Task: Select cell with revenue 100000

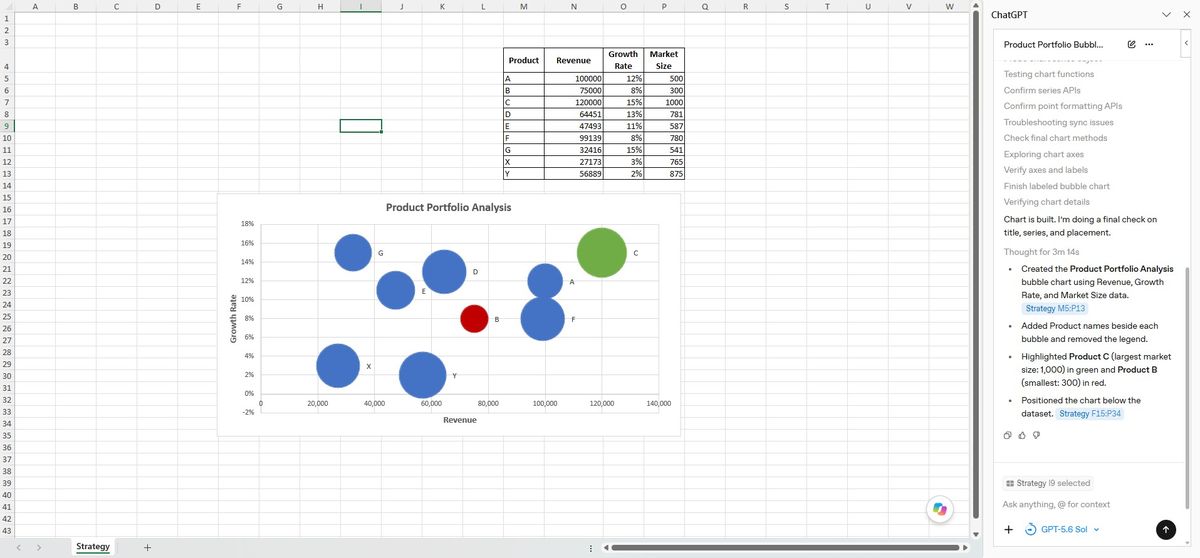Action: (x=574, y=78)
